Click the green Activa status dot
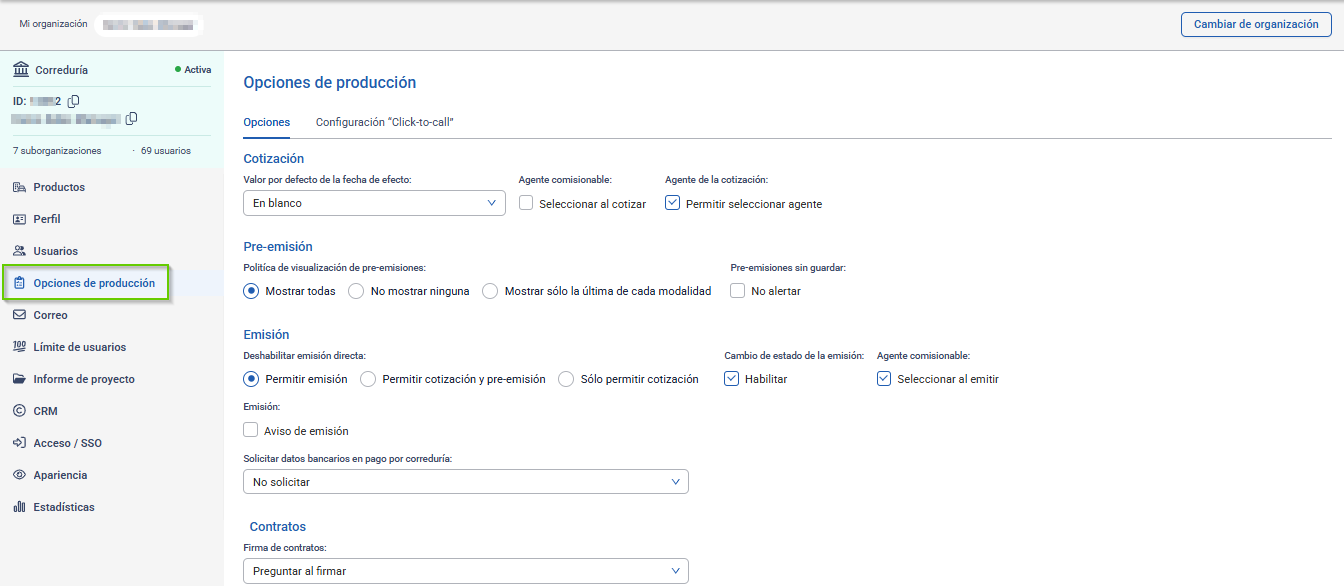The image size is (1344, 586). point(178,70)
